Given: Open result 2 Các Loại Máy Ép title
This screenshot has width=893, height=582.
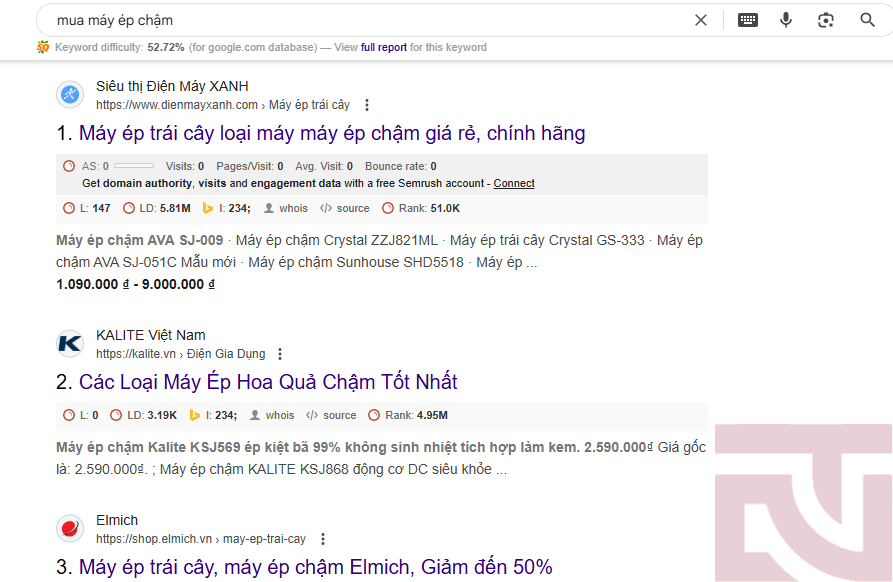Looking at the screenshot, I should tap(268, 382).
